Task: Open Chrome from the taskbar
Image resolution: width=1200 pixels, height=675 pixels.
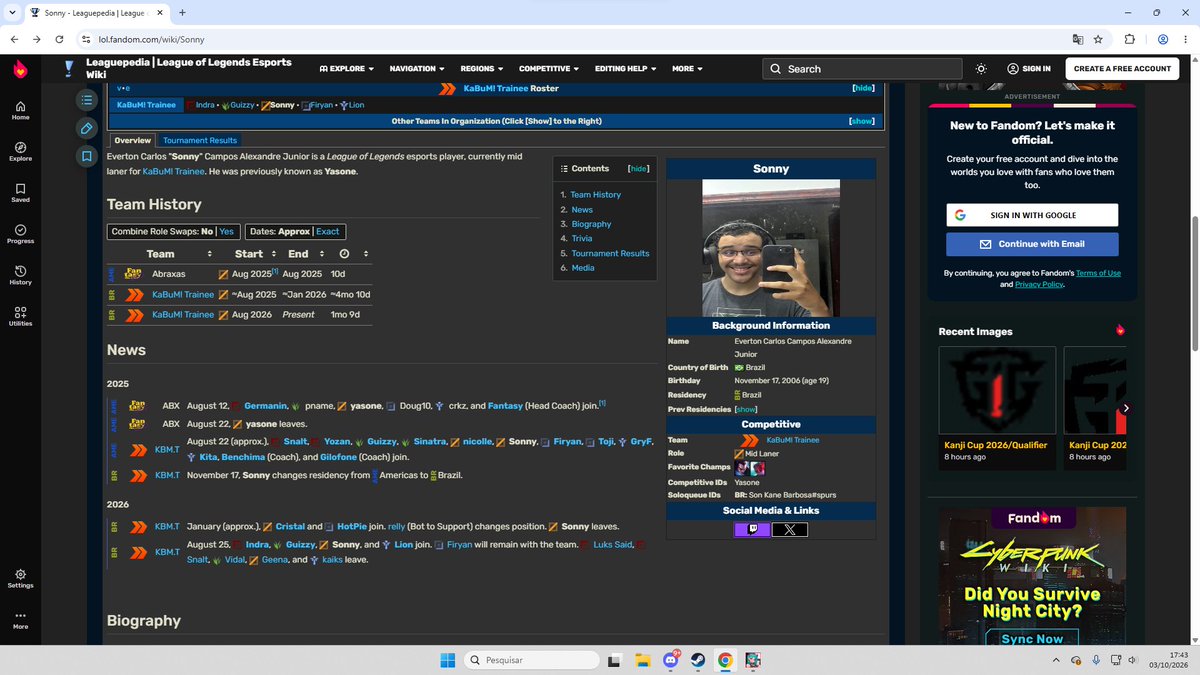Action: (725, 660)
